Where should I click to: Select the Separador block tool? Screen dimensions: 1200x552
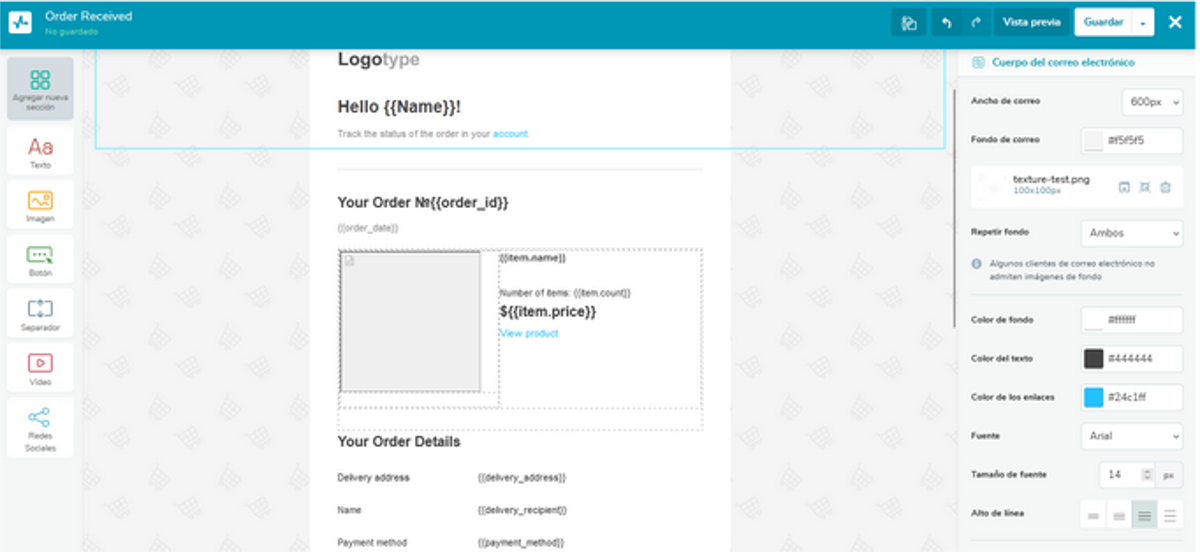[40, 315]
